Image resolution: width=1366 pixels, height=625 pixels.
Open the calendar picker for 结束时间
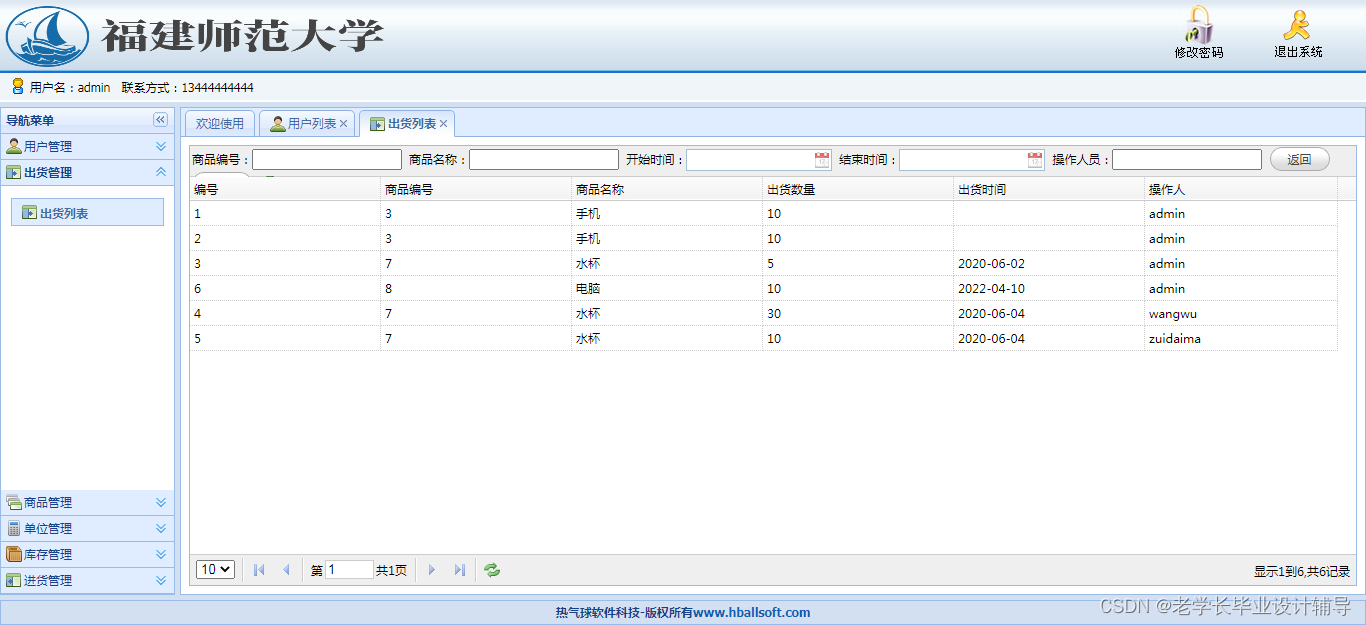[1035, 159]
